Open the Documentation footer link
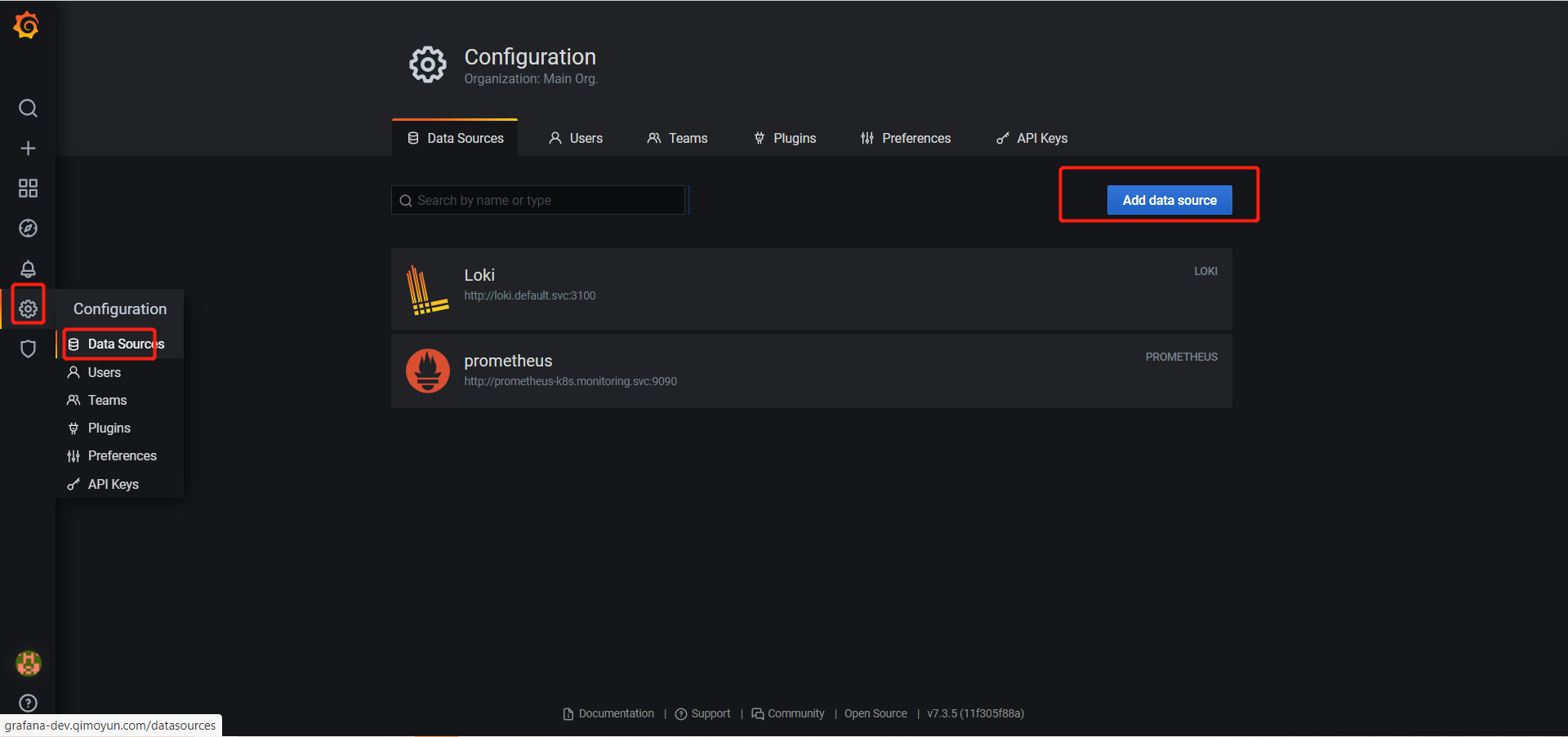 tap(608, 713)
